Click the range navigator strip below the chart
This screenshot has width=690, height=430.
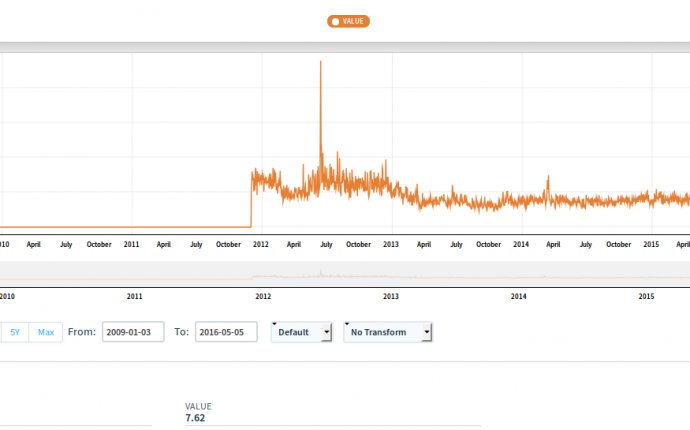tap(345, 274)
